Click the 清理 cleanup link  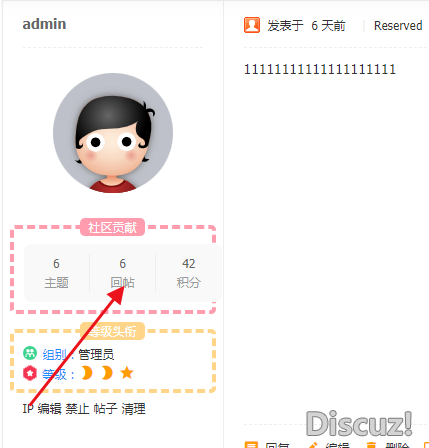[133, 408]
